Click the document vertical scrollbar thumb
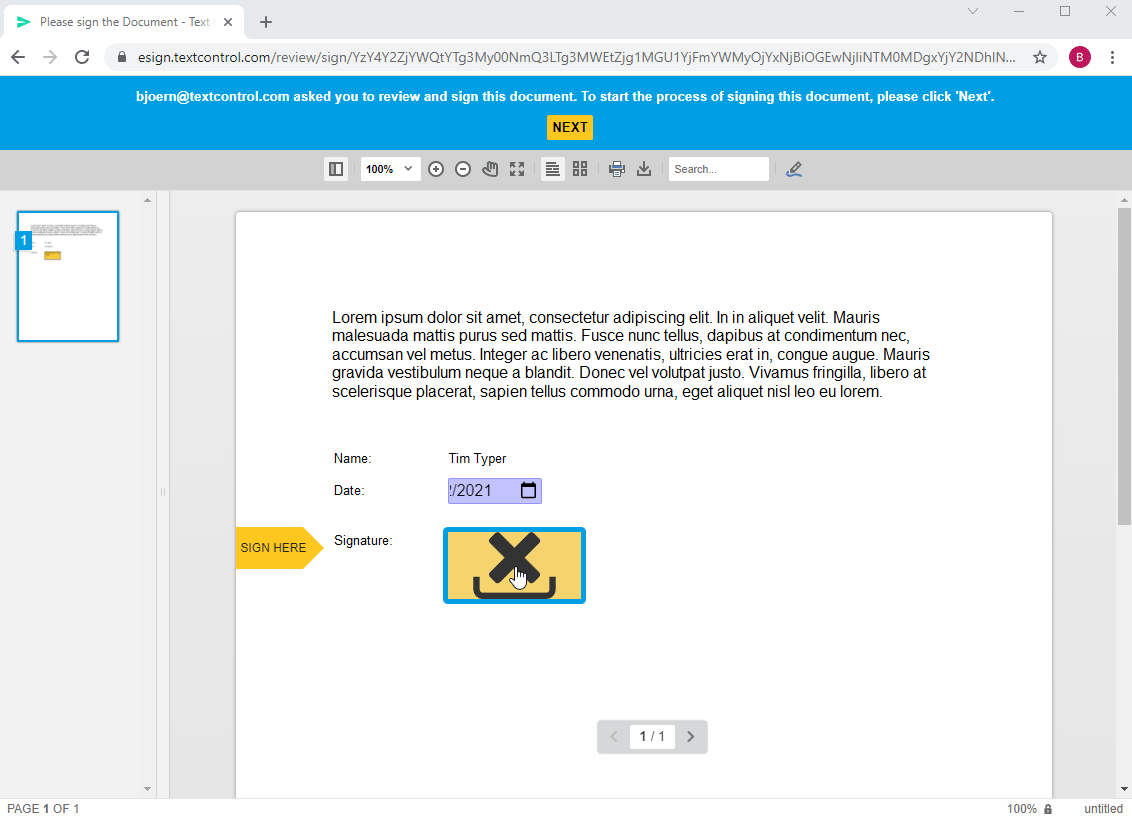 click(x=1124, y=366)
